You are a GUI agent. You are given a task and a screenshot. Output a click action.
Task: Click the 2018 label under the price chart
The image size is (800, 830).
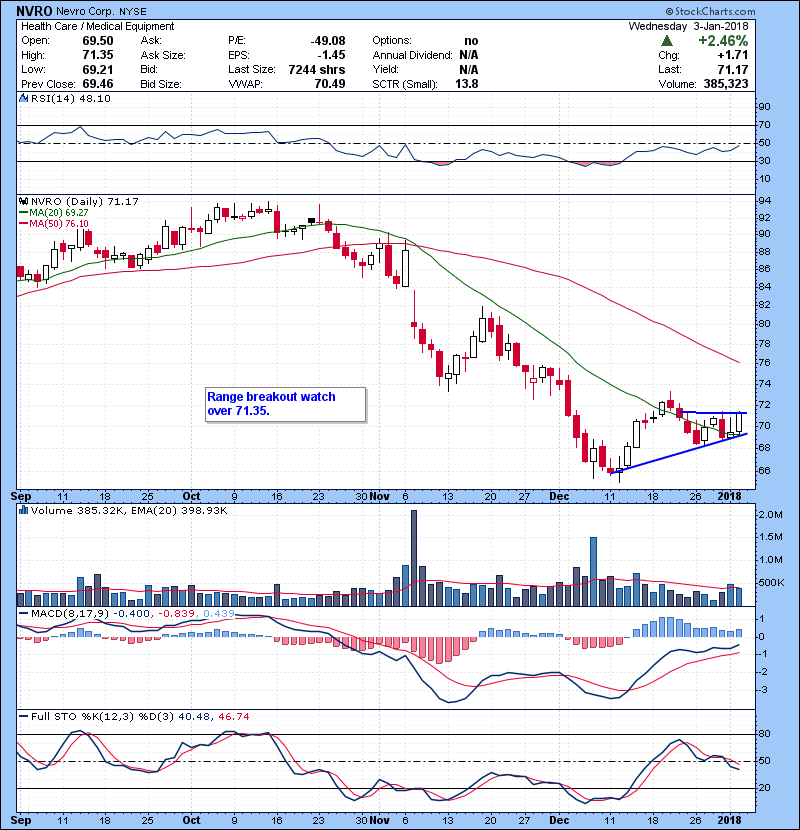pyautogui.click(x=730, y=496)
